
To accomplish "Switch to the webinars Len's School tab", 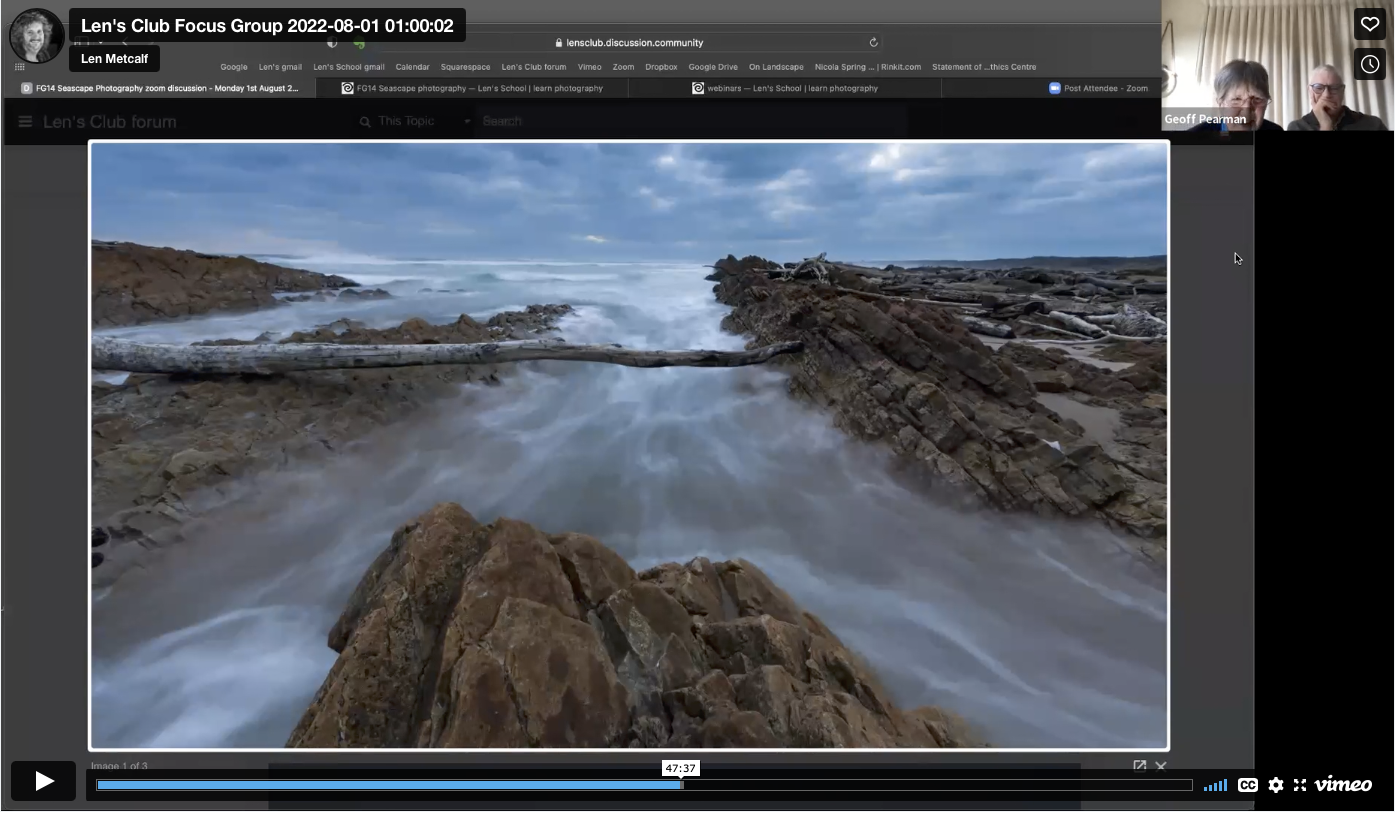I will coord(795,88).
